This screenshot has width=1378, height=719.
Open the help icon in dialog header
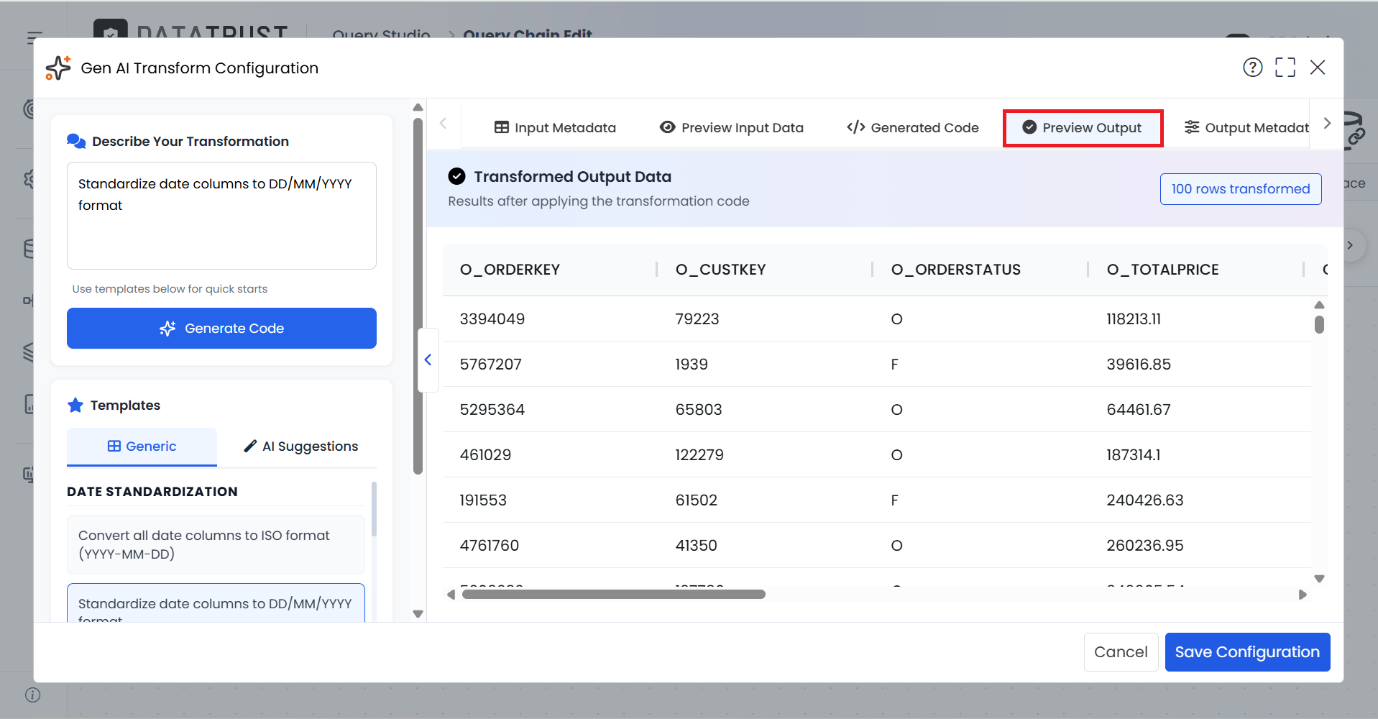(1252, 67)
